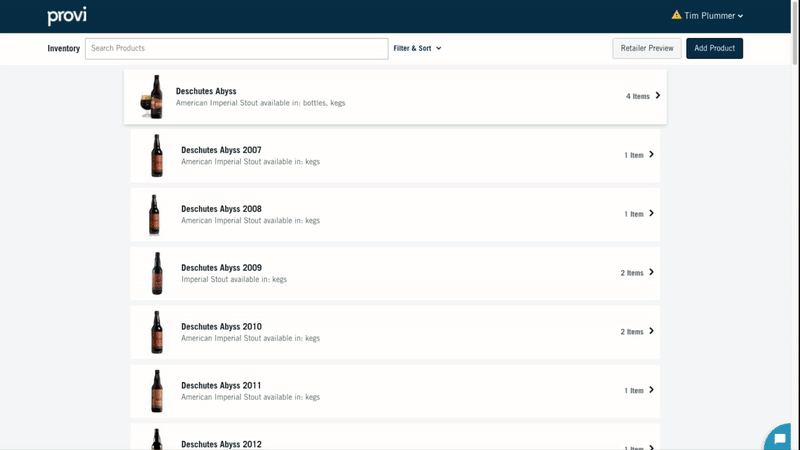
Task: Expand the Deschutes Abyss 2011 chevron
Action: pos(652,390)
